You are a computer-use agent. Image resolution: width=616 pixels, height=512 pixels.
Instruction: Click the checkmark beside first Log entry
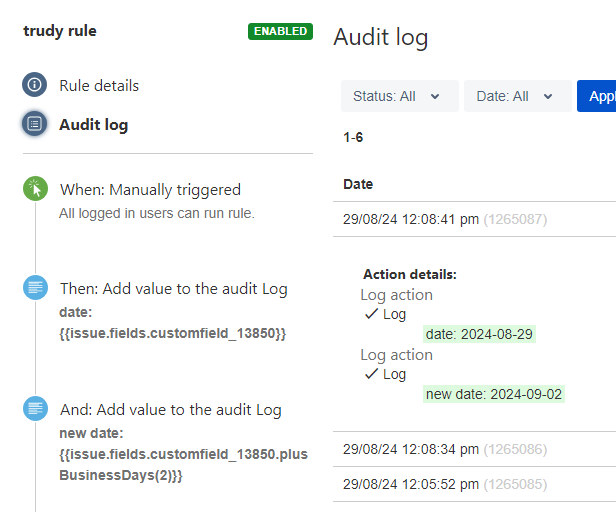(x=371, y=314)
